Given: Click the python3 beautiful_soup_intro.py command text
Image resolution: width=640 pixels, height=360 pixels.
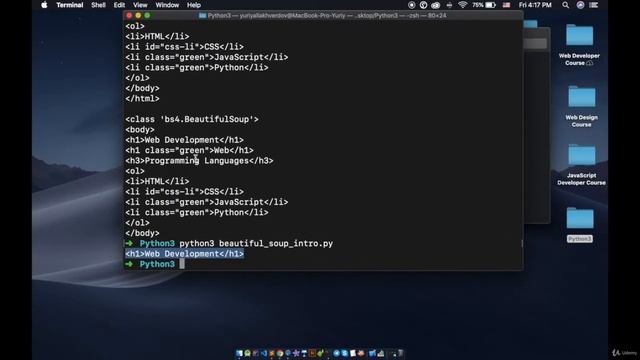Looking at the screenshot, I should point(256,244).
